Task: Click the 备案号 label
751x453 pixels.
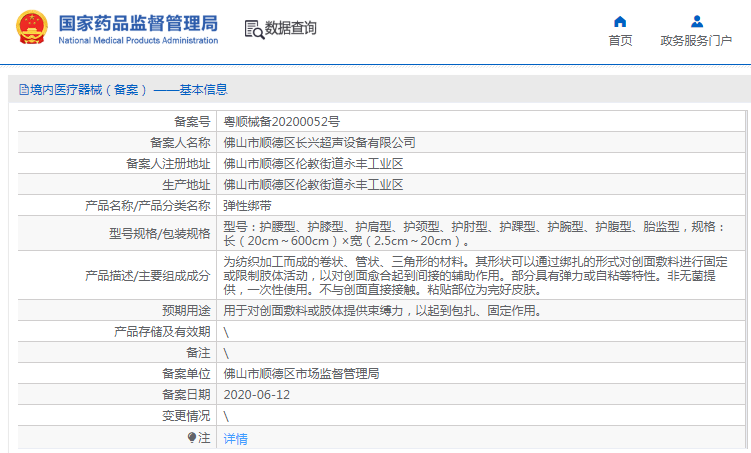Action: click(192, 122)
